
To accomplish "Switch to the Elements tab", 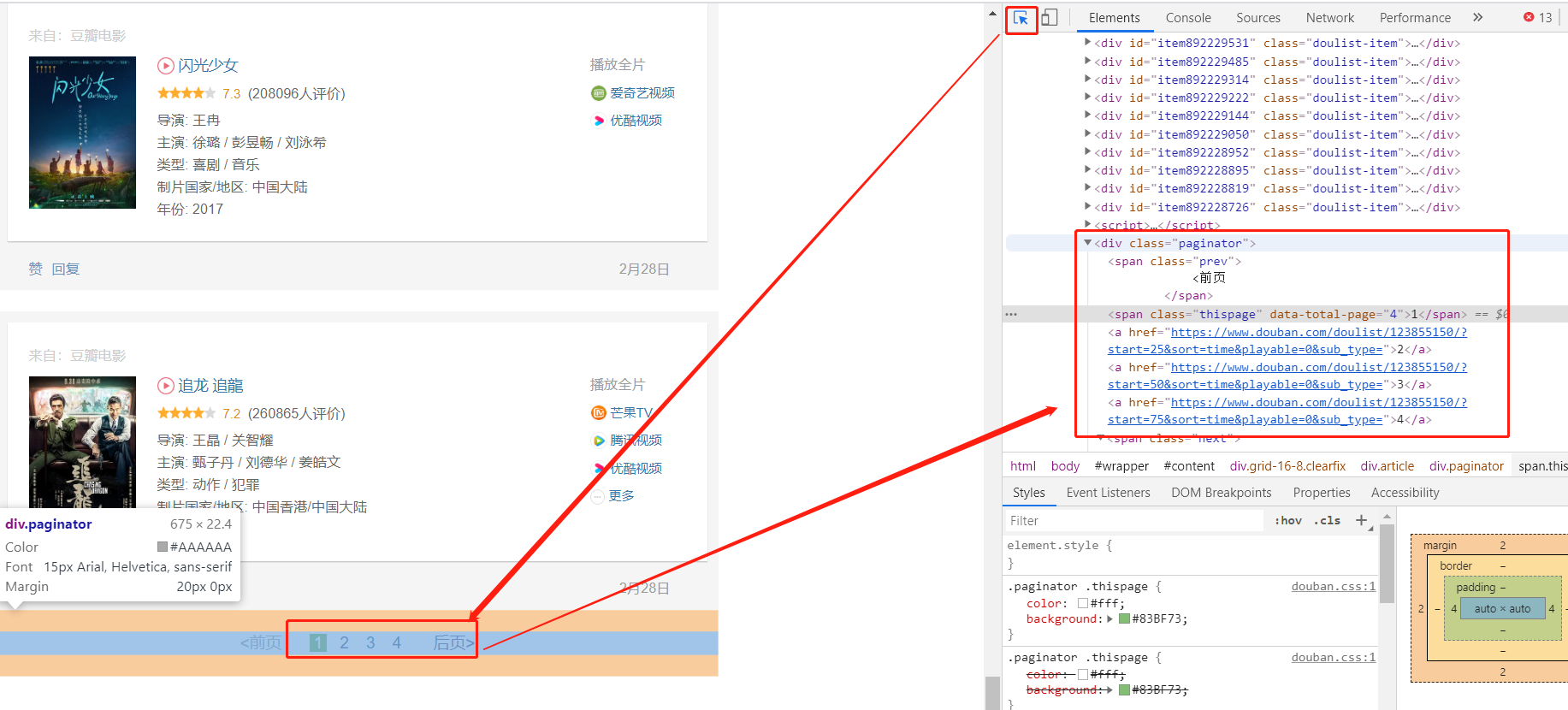I will point(1114,17).
